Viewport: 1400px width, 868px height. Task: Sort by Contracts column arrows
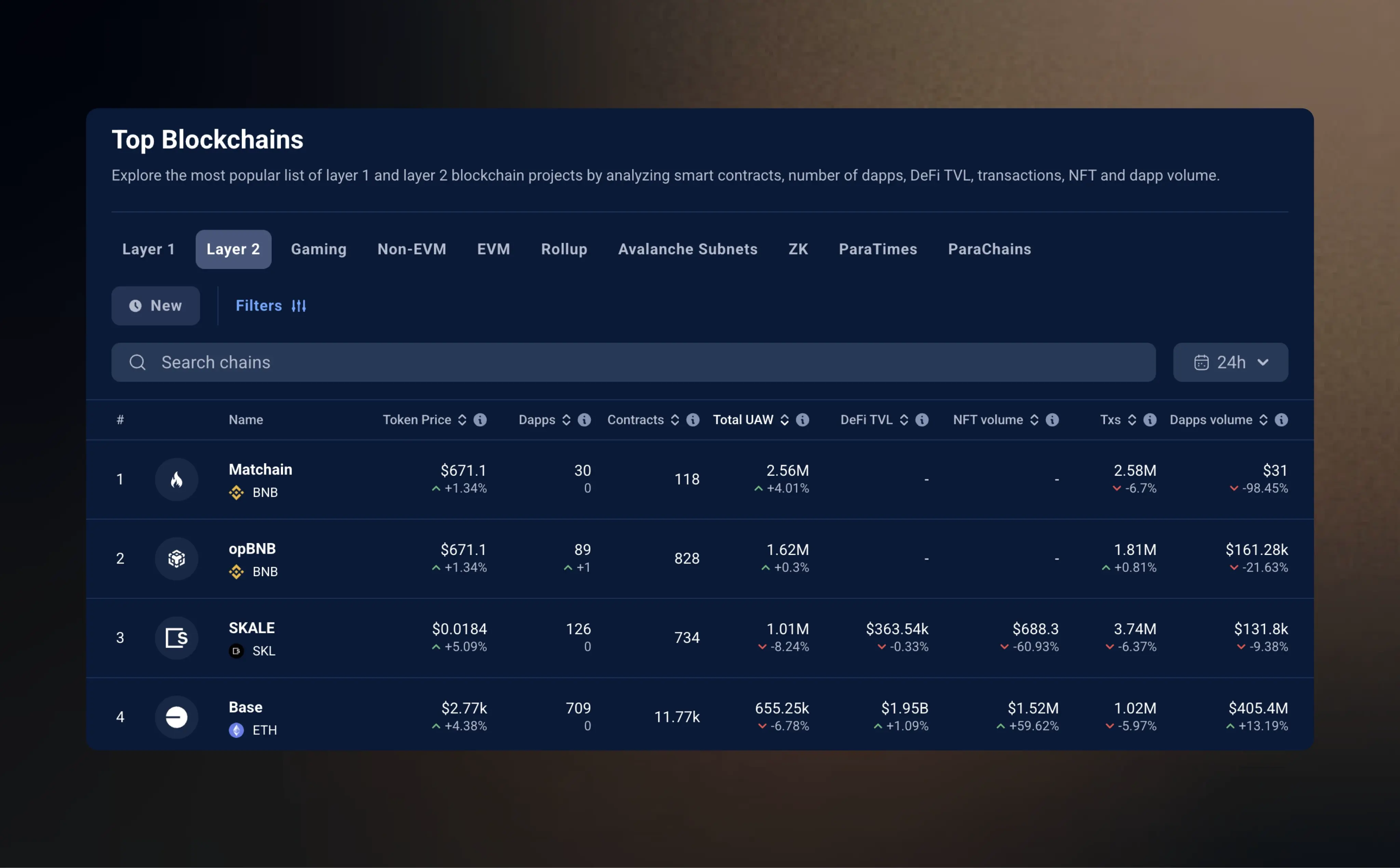[674, 420]
